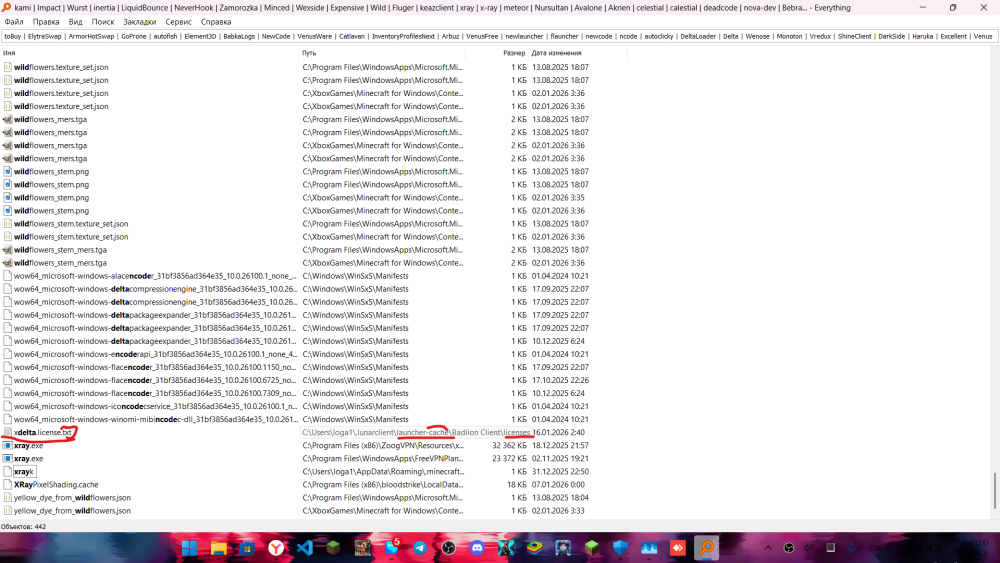Sort by Дата изменения column header
This screenshot has height=563, width=1000.
point(577,53)
